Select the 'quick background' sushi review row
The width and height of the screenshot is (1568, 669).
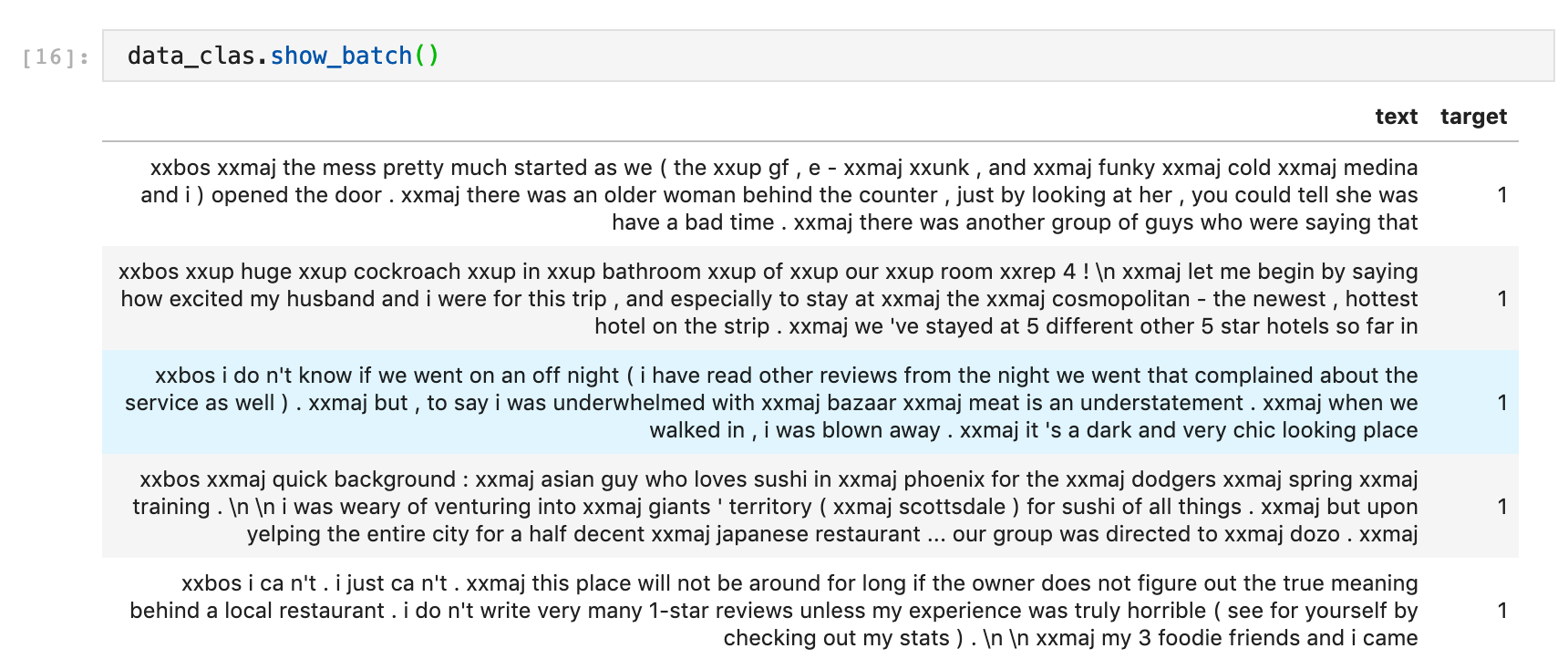[x=775, y=507]
